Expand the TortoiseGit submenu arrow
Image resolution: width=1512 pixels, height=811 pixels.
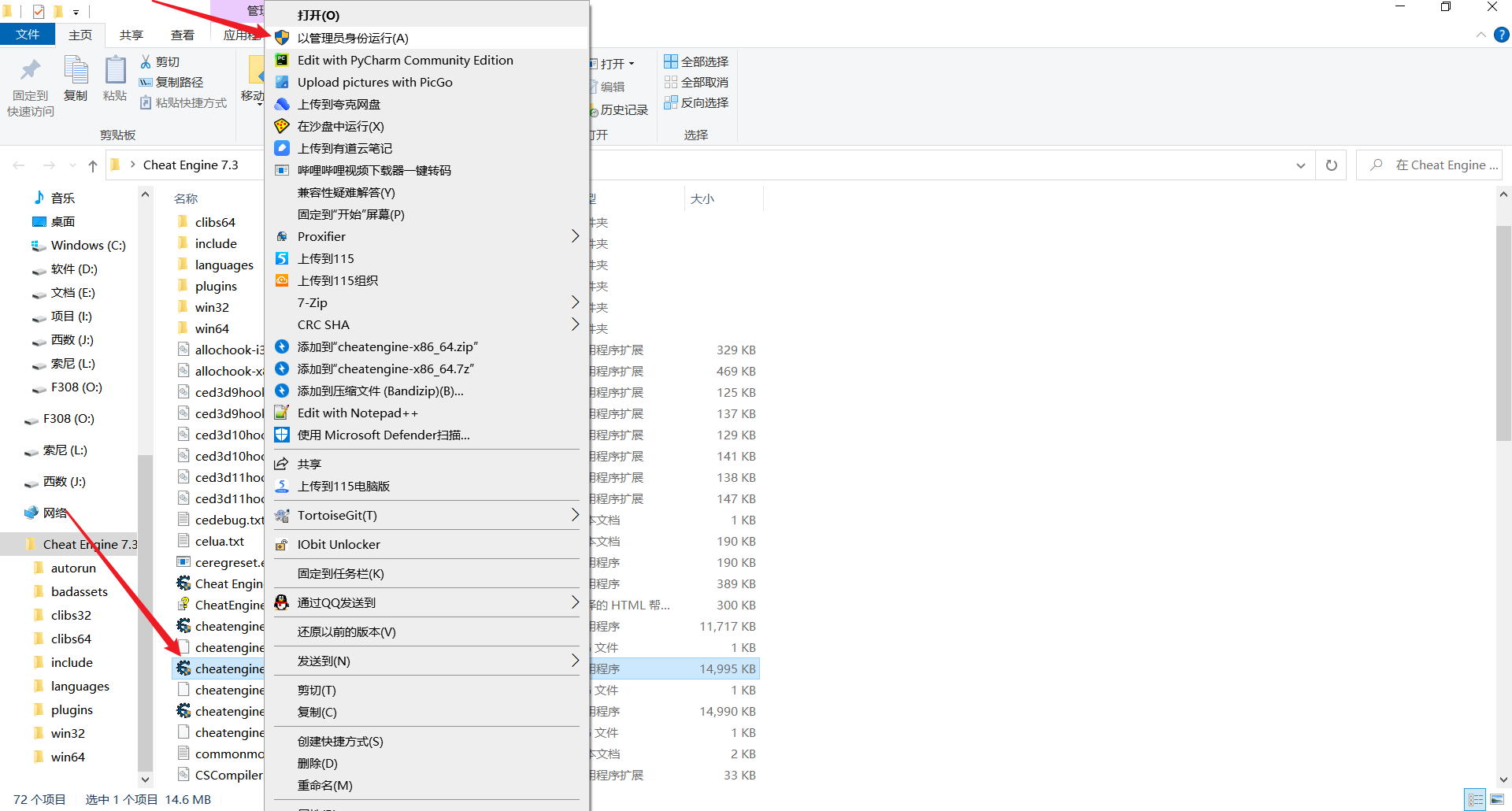(x=575, y=515)
